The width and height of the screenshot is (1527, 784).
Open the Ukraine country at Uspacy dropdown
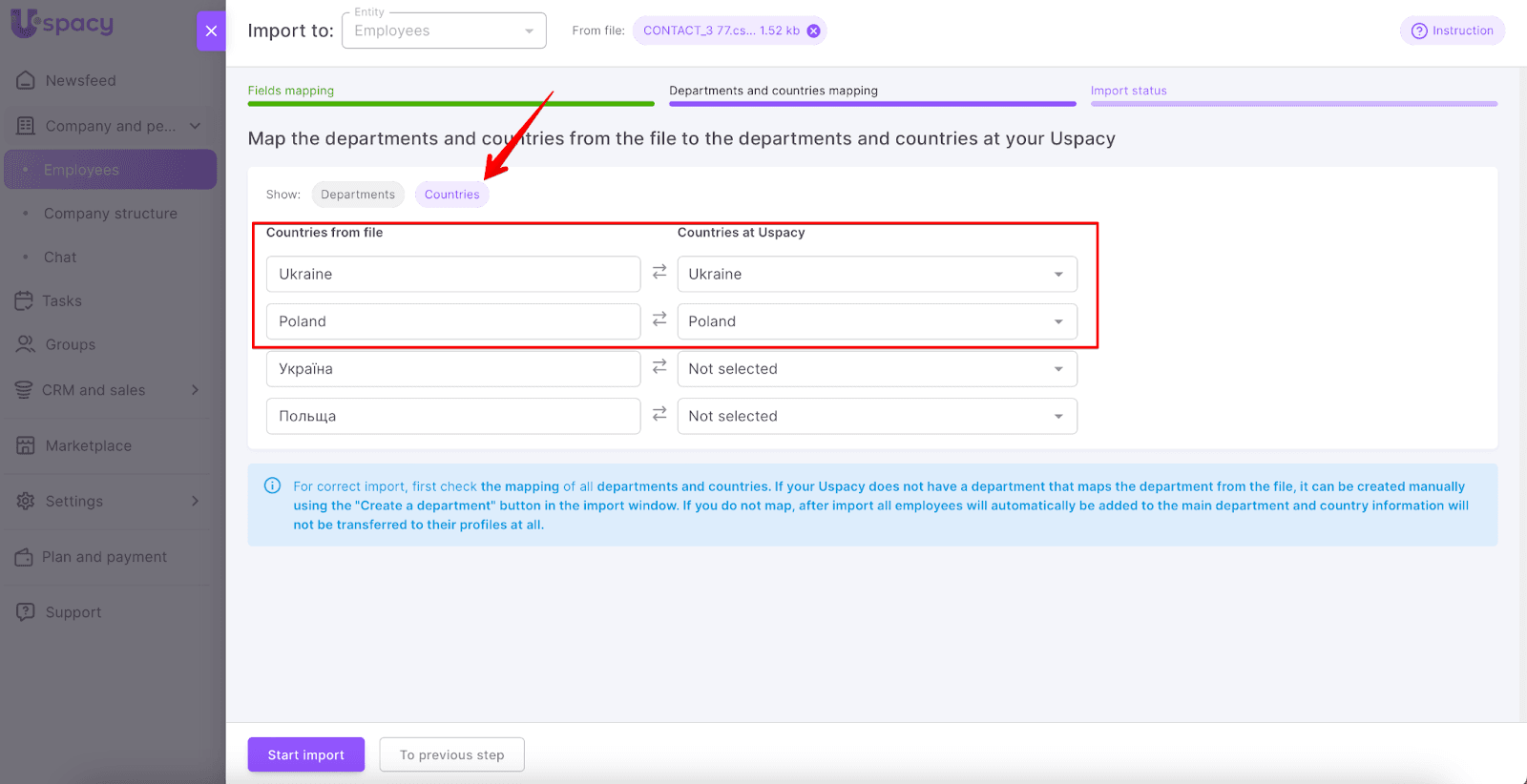click(x=877, y=274)
